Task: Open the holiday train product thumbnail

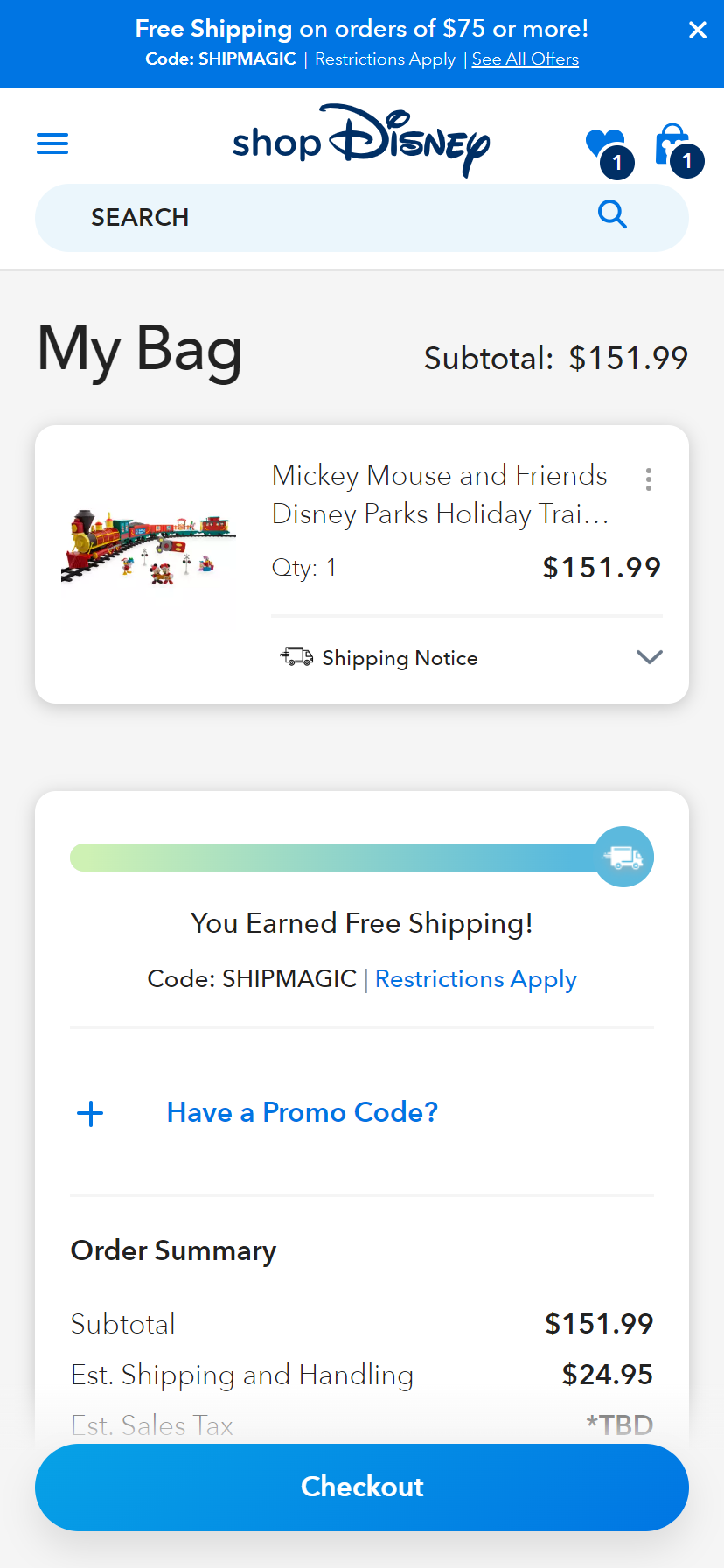Action: click(x=150, y=547)
